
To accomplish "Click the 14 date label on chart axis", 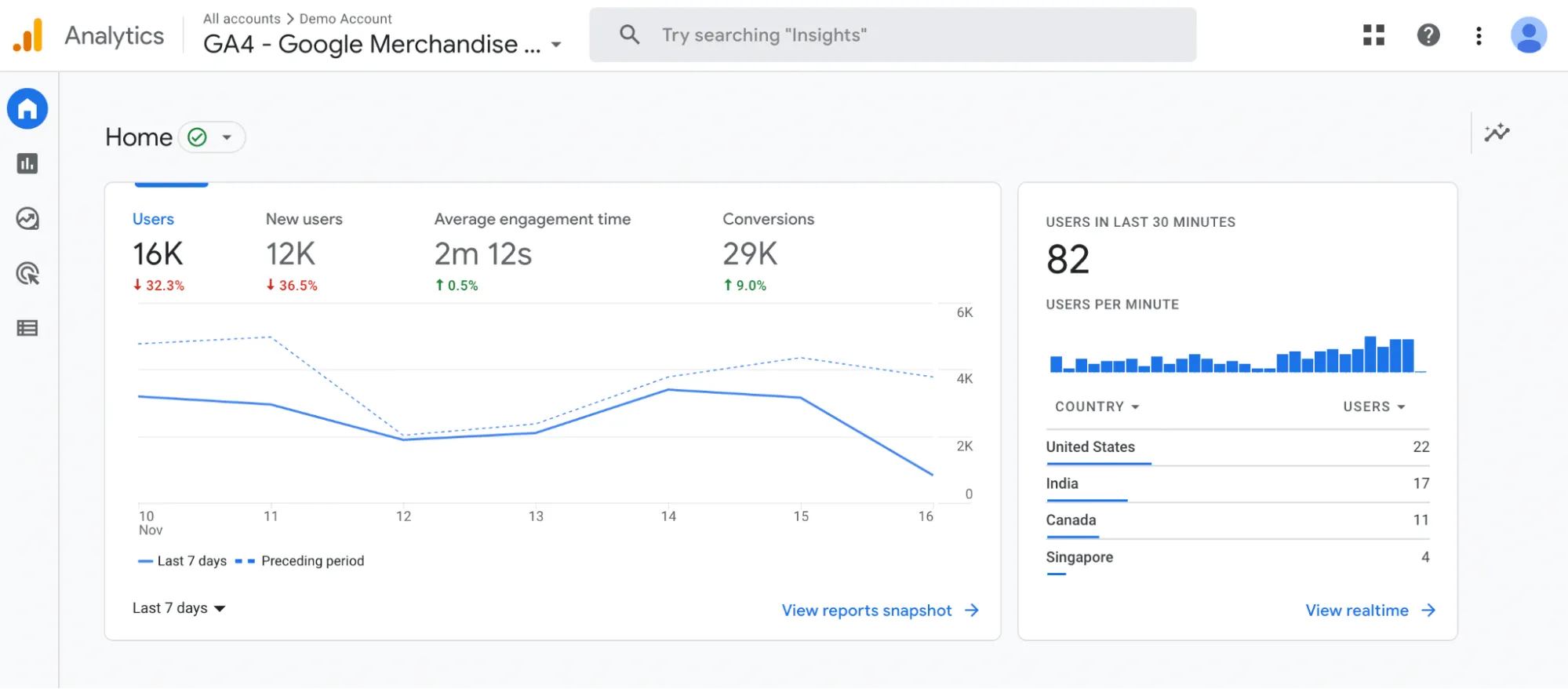I will pos(668,516).
